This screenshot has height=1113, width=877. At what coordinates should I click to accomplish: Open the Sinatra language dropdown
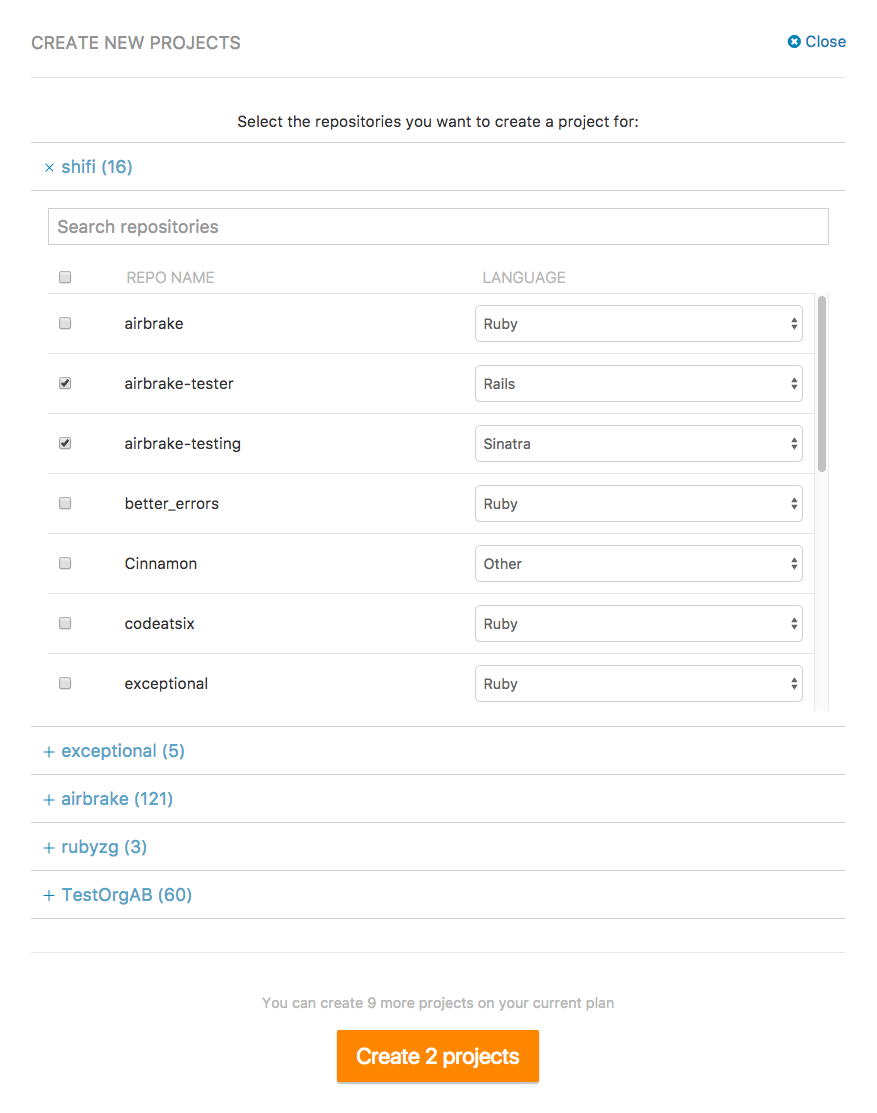639,444
